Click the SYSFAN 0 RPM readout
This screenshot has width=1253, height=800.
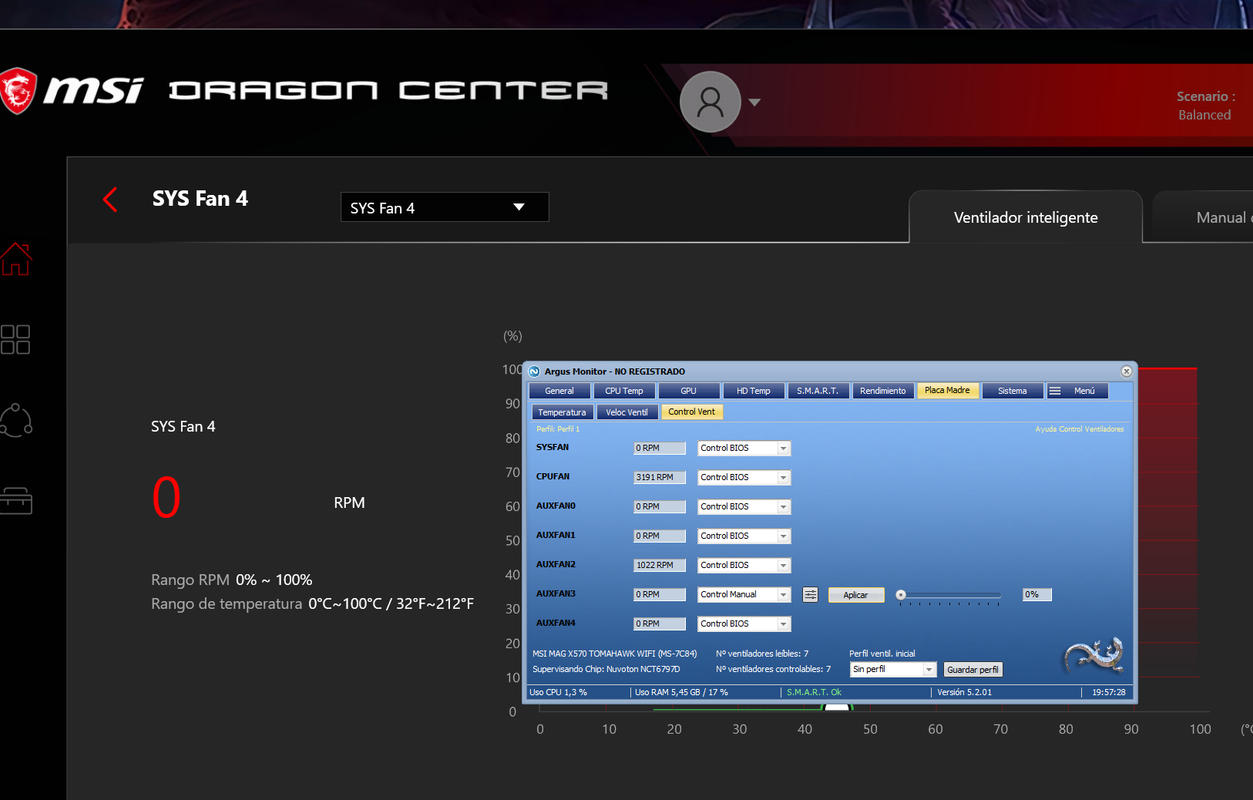pyautogui.click(x=660, y=448)
